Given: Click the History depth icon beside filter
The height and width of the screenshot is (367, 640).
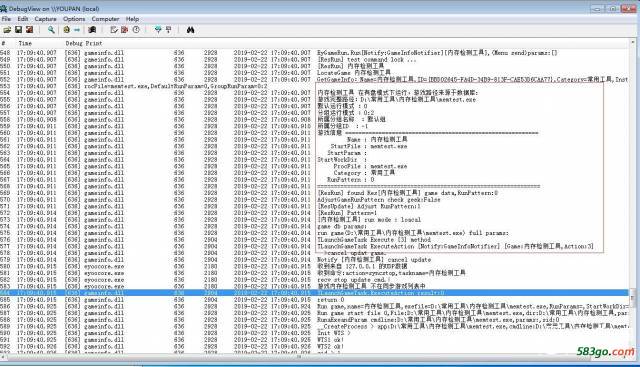Looking at the screenshot, I should 168,30.
